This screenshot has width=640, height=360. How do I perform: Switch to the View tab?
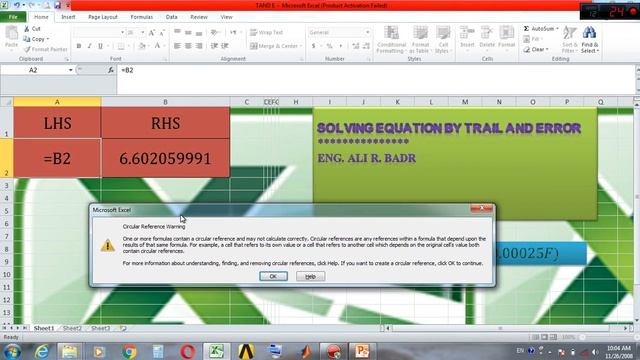pos(226,17)
